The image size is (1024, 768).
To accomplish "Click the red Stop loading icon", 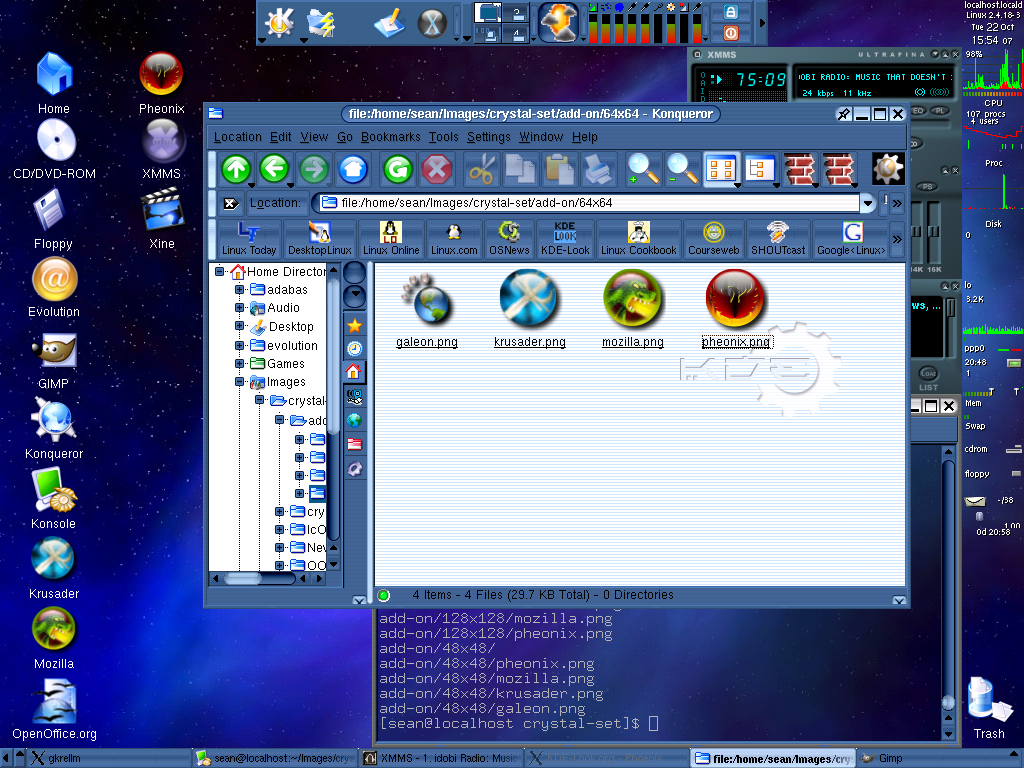I will [x=437, y=170].
